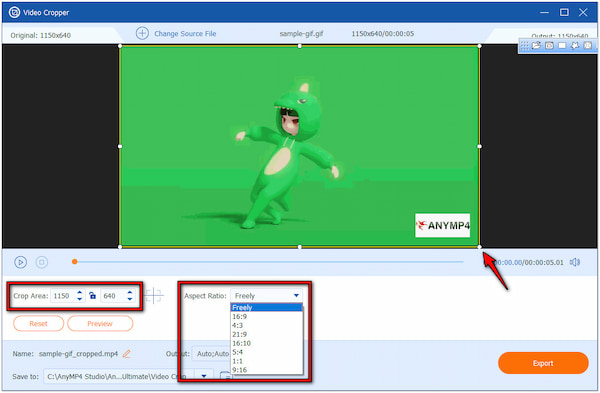Click the sample-gif.gif file name
This screenshot has height=393, width=600.
tap(301, 34)
